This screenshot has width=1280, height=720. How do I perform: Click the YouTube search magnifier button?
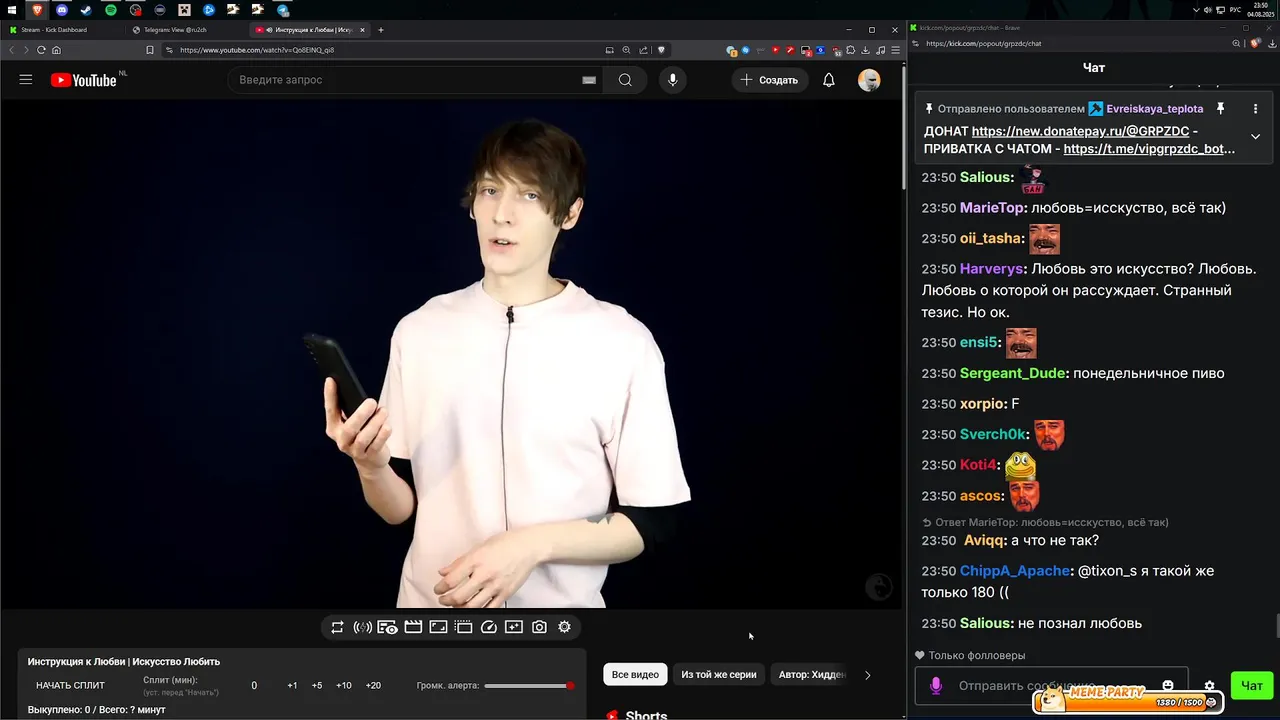[x=625, y=80]
